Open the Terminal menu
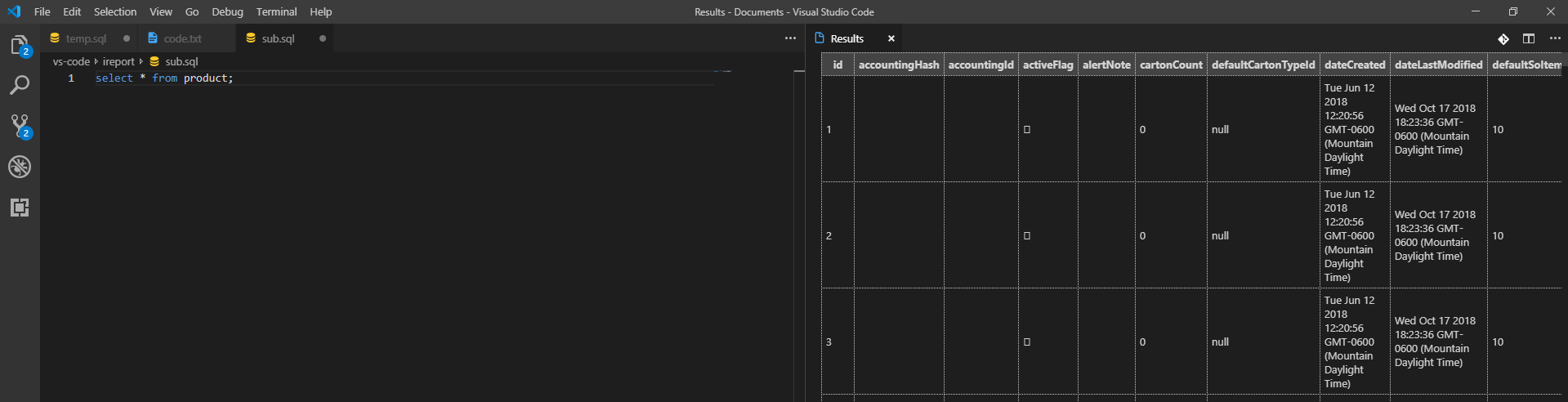The image size is (1568, 402). tap(276, 11)
